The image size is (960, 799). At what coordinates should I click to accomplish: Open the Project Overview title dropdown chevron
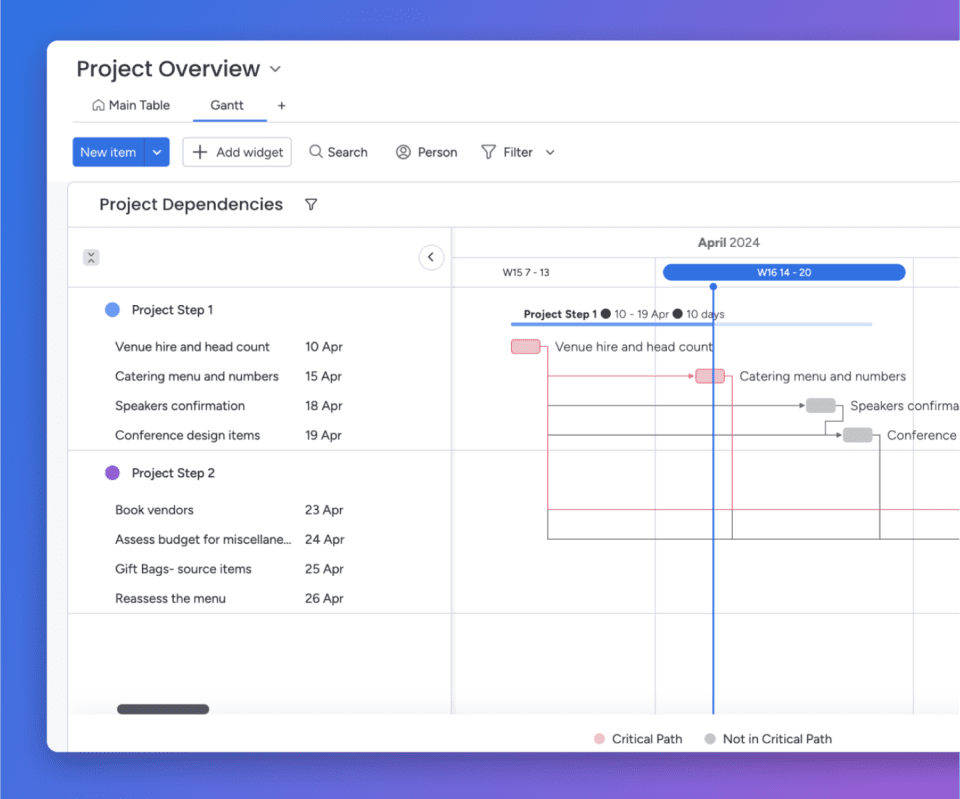[276, 69]
